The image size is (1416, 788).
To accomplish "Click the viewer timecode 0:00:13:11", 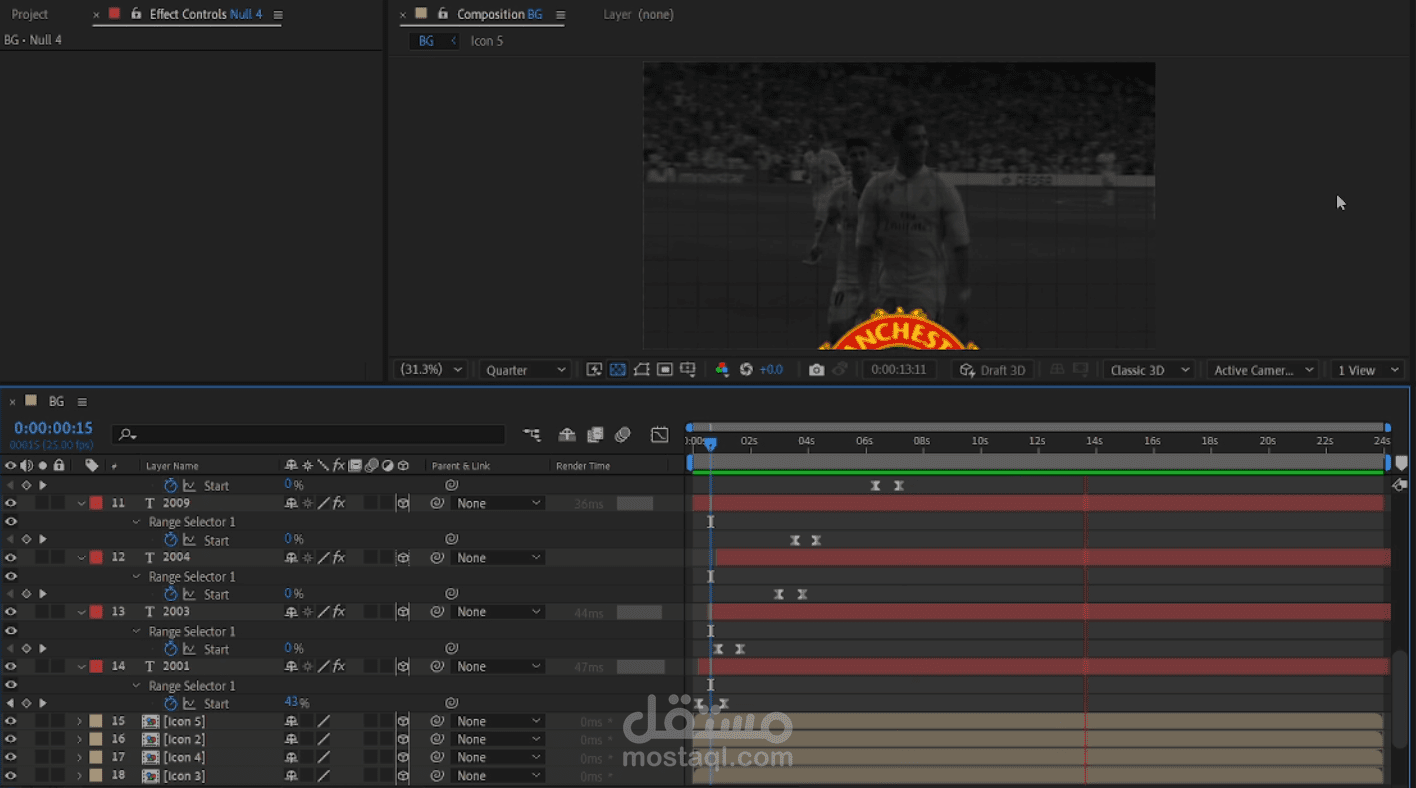I will tap(898, 370).
